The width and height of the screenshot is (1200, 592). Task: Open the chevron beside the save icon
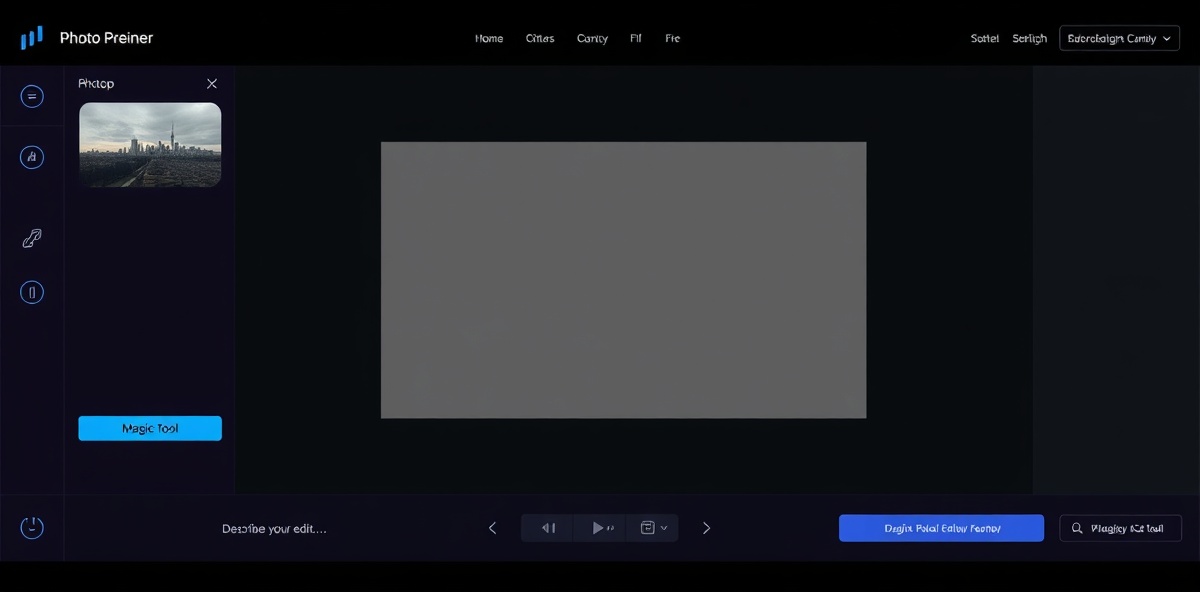[662, 527]
